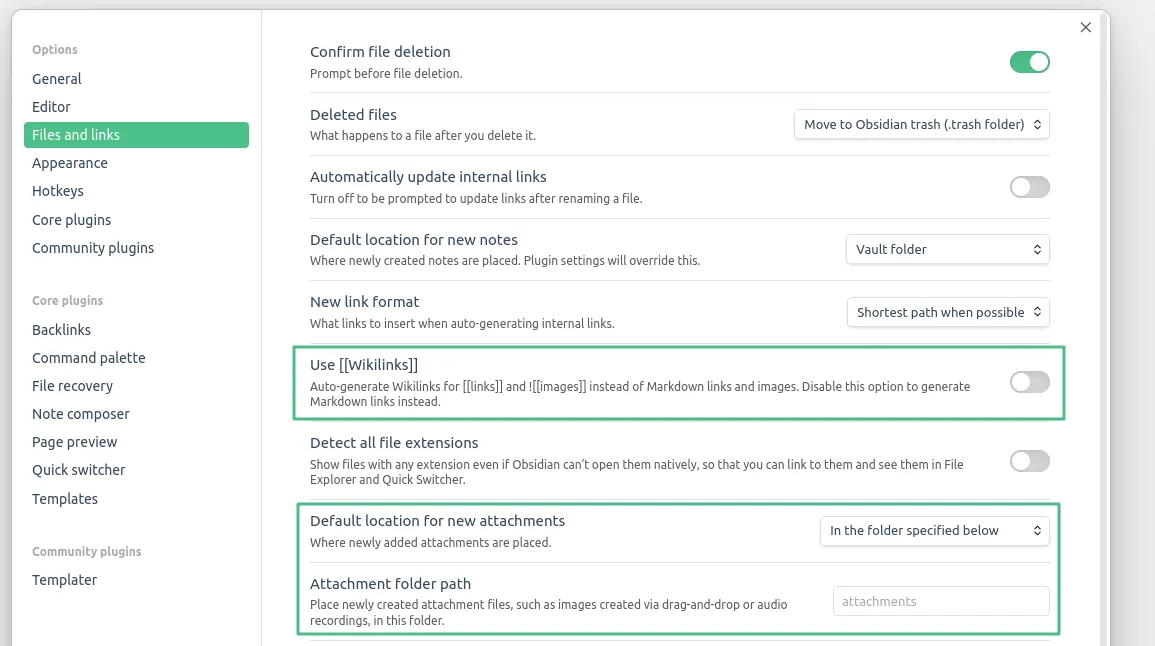The width and height of the screenshot is (1155, 646).
Task: Open Community plugins settings
Action: 93,248
